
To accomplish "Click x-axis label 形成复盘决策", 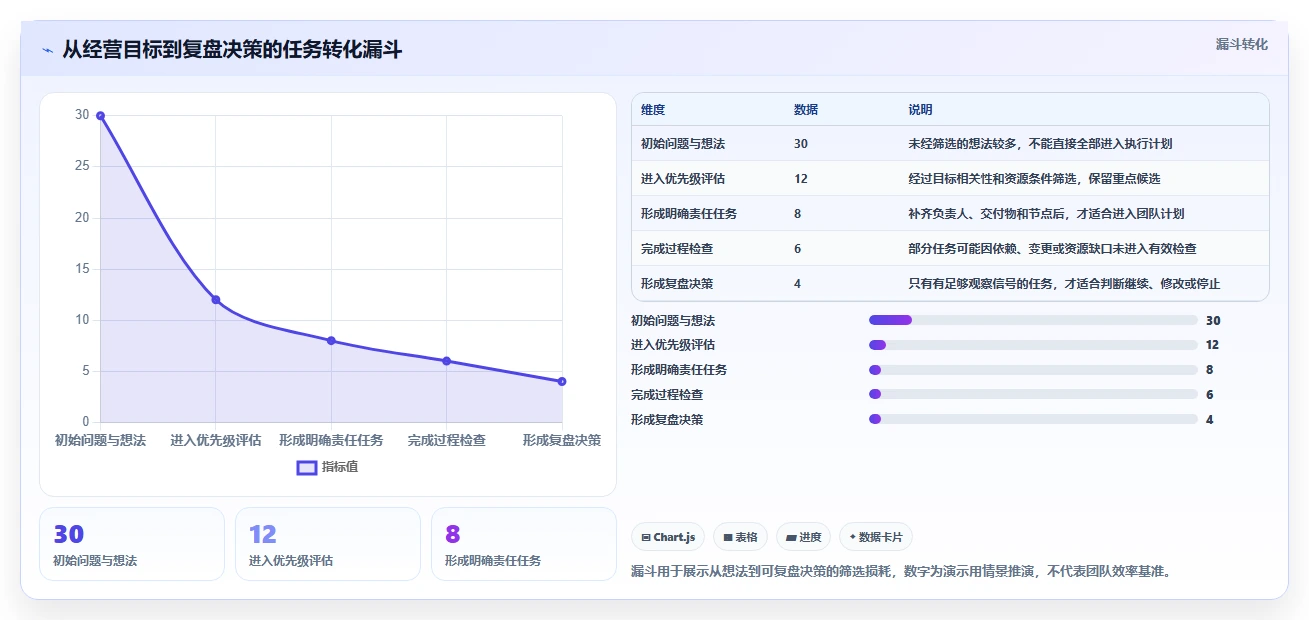I will point(562,440).
